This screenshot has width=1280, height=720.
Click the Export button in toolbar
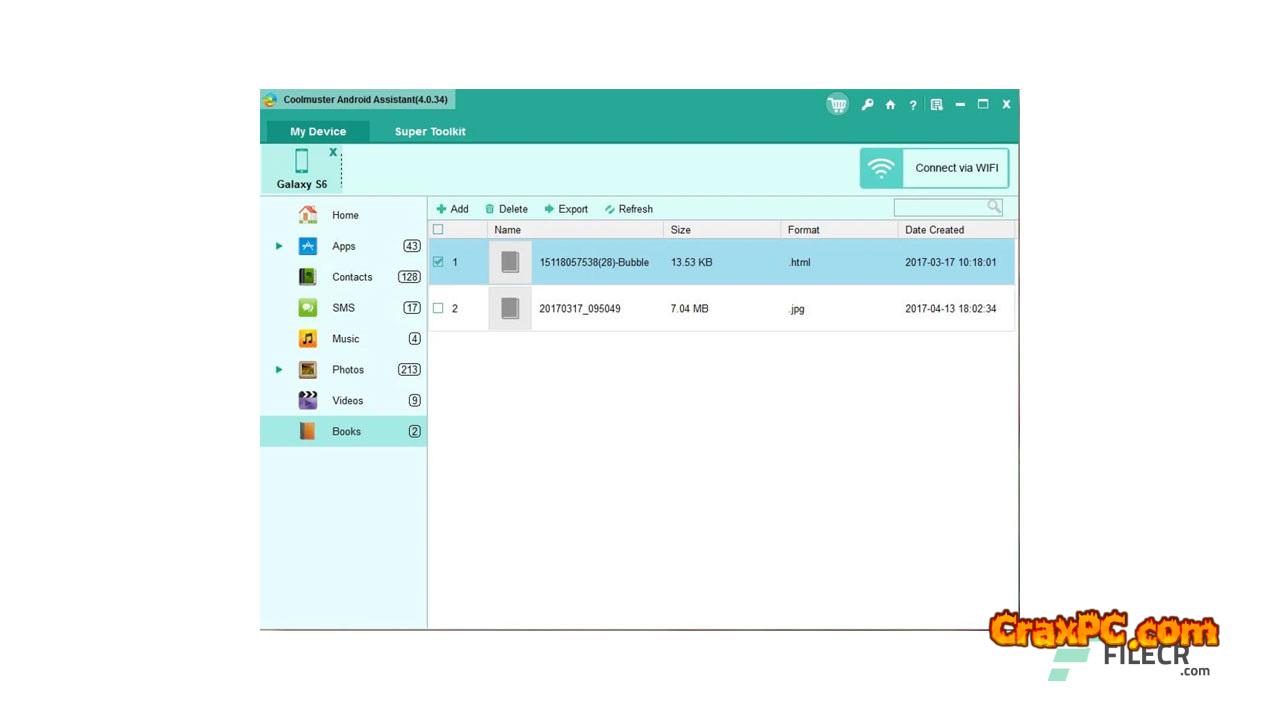[x=566, y=209]
